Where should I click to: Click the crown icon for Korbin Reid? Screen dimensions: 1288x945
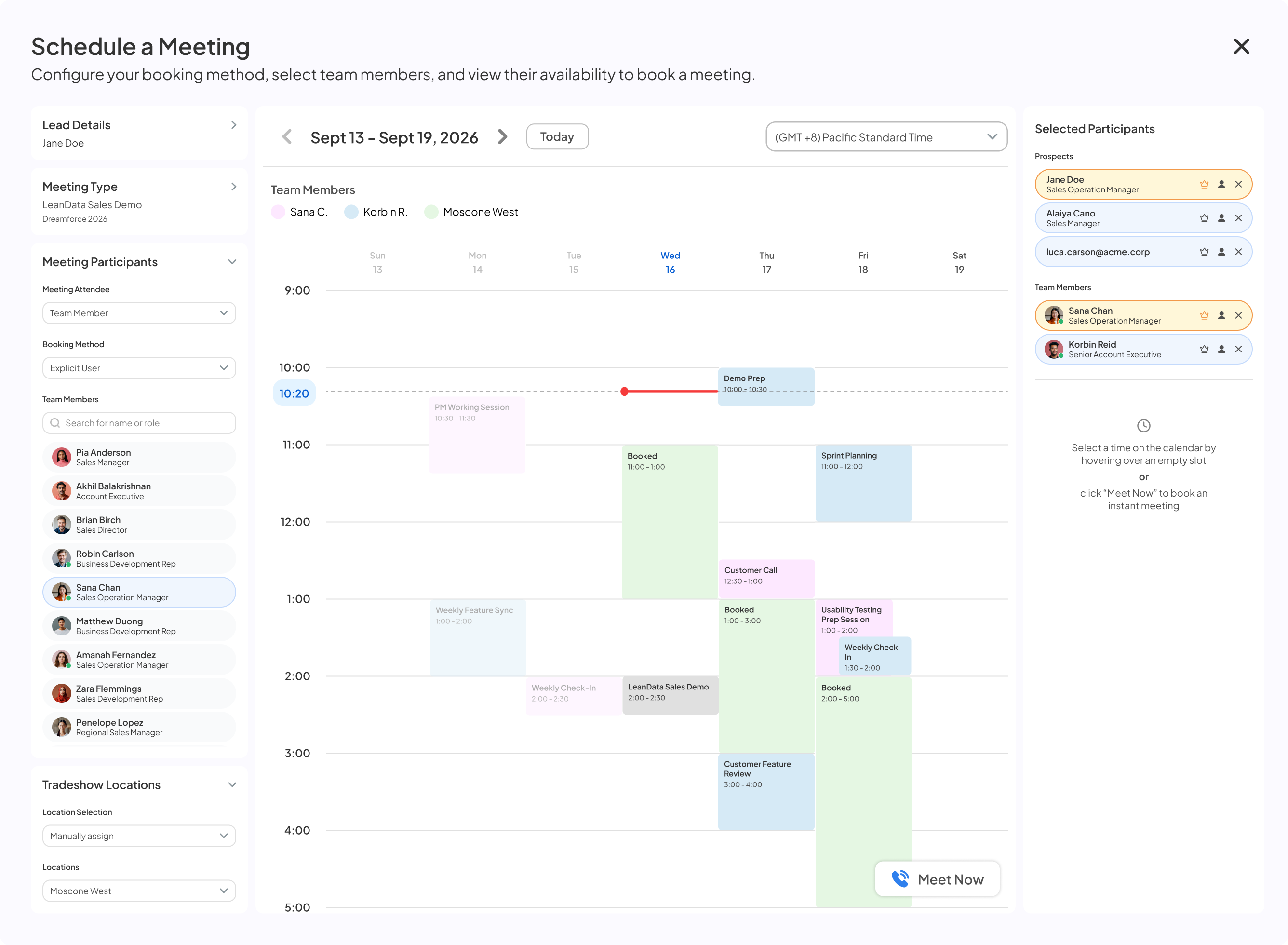[1204, 349]
